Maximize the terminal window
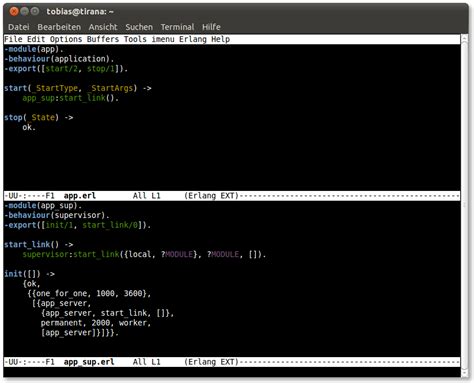474x383 pixels. [x=35, y=12]
